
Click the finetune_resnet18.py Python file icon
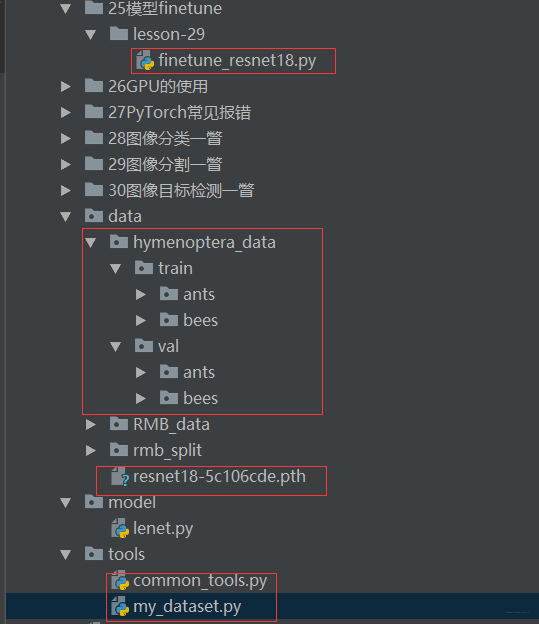pyautogui.click(x=145, y=60)
